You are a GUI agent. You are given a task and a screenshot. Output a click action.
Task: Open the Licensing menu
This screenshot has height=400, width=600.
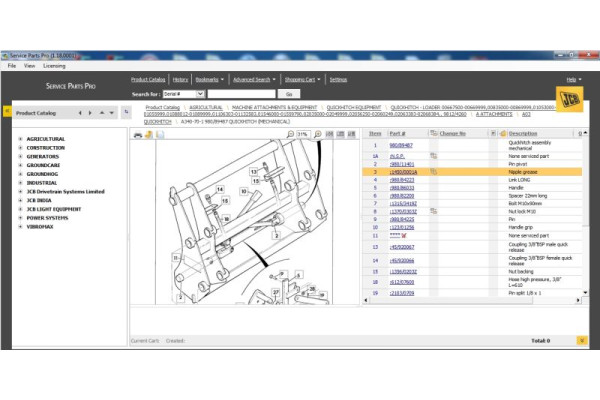click(x=53, y=65)
